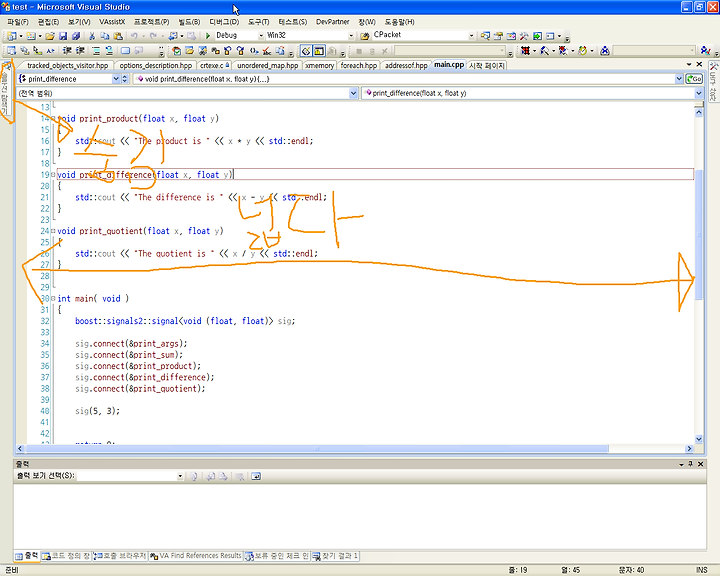Open the DevPartner menu

332,22
